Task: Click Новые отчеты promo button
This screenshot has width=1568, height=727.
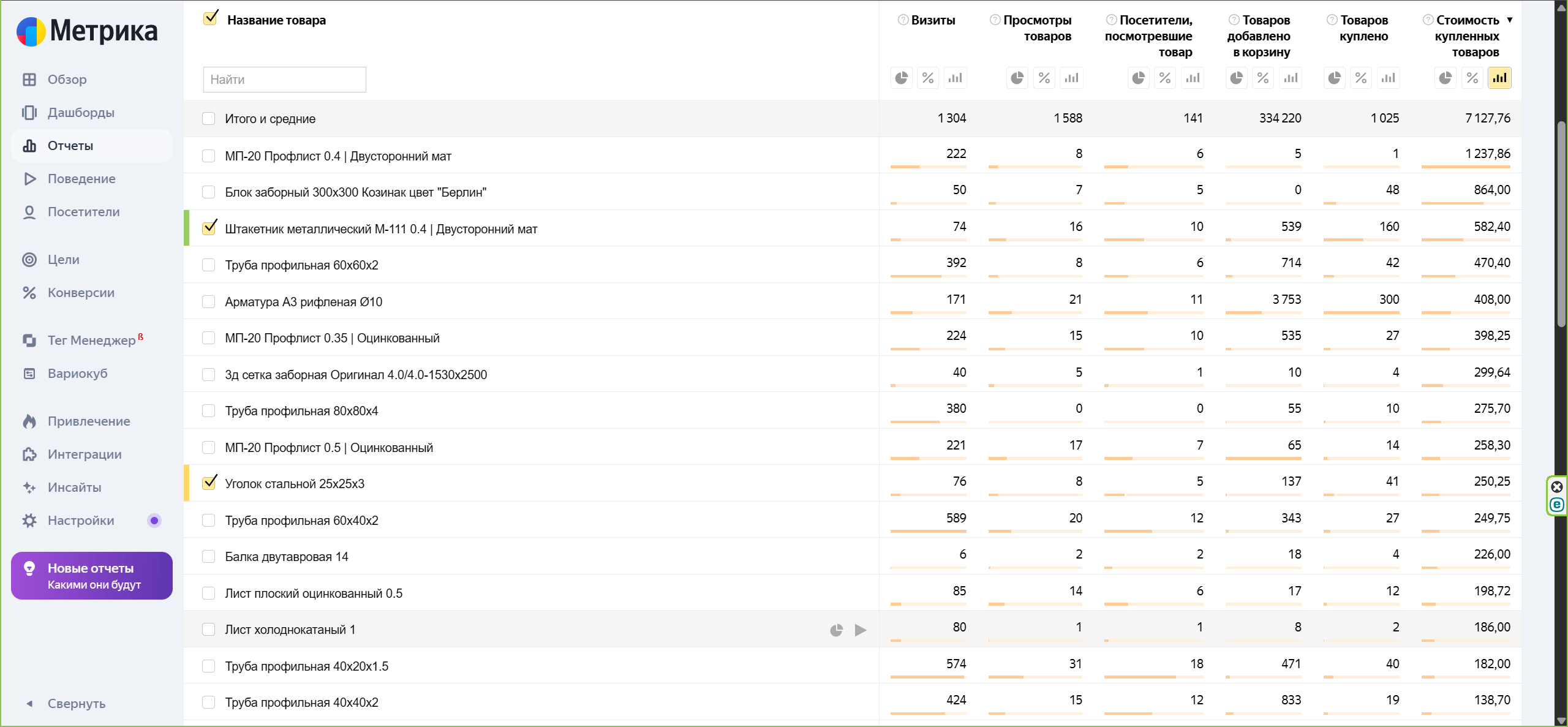Action: pos(92,576)
